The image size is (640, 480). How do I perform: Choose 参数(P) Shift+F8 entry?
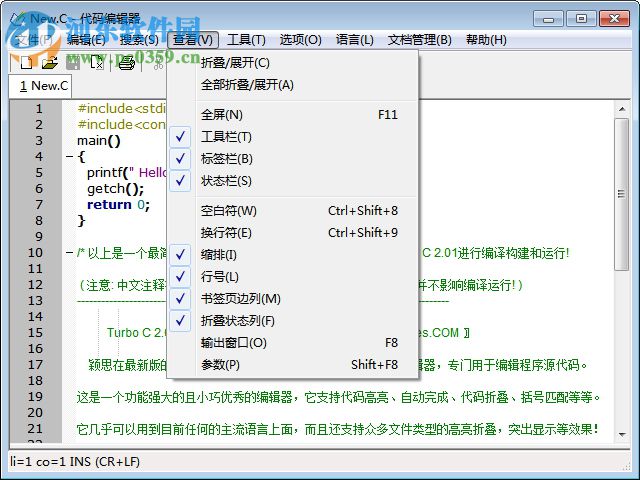point(292,365)
